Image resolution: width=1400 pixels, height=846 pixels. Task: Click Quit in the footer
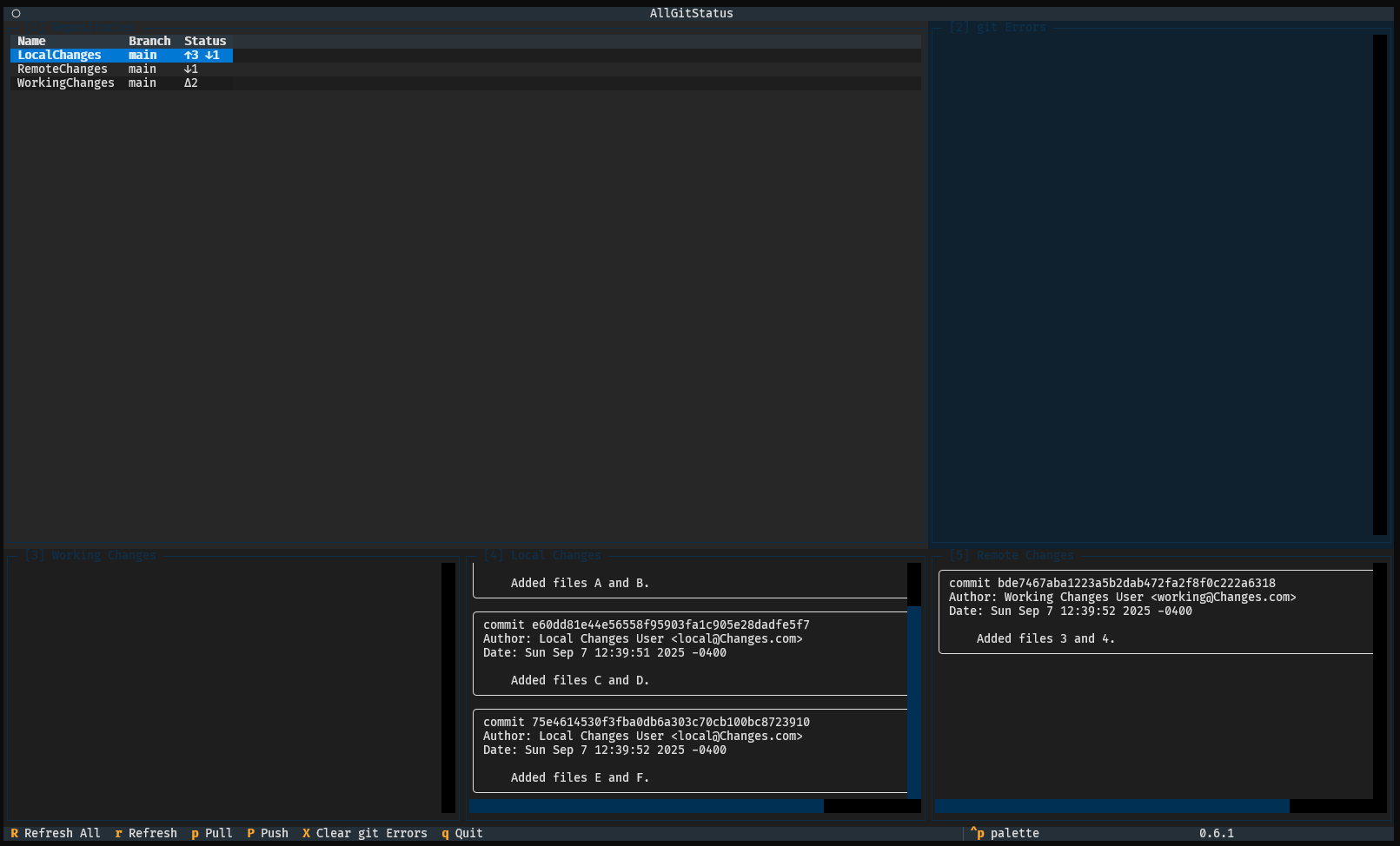[x=462, y=833]
